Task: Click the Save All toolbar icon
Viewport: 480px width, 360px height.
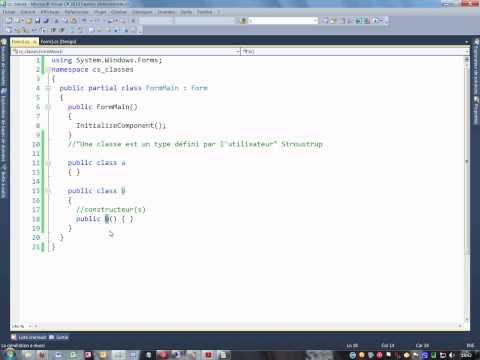Action: click(x=46, y=21)
